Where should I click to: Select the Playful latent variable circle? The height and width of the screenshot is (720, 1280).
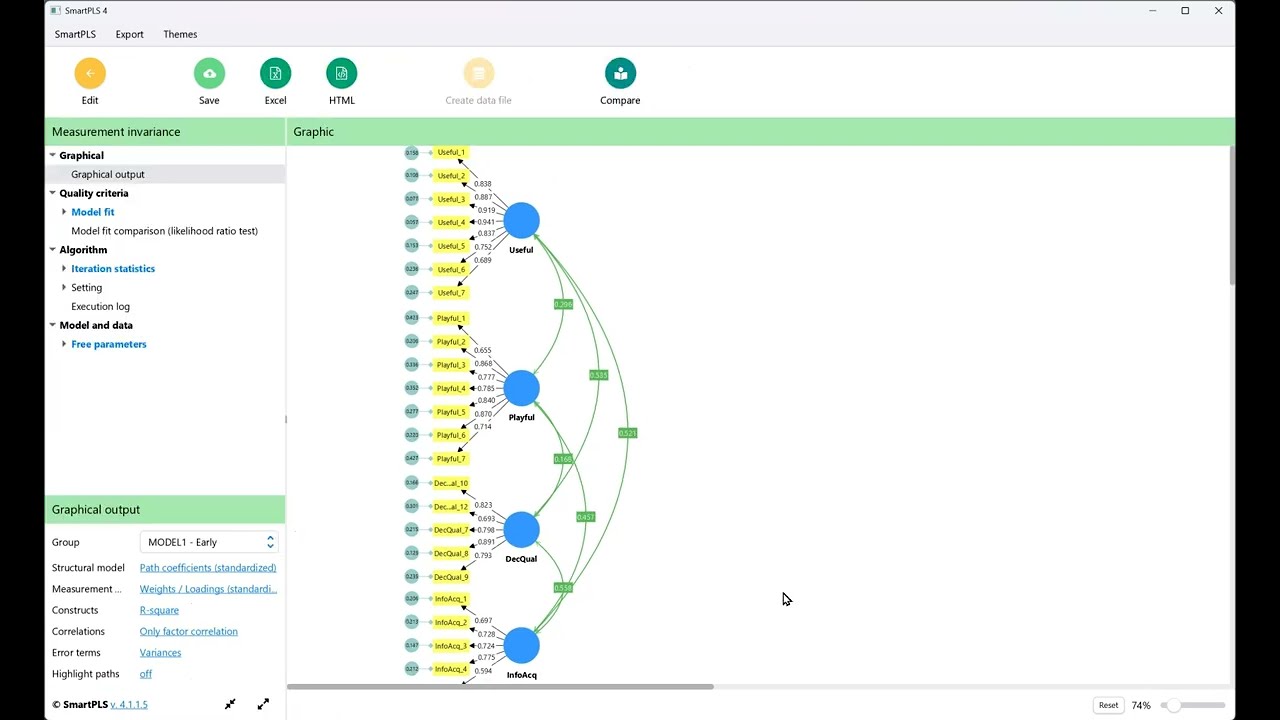521,388
